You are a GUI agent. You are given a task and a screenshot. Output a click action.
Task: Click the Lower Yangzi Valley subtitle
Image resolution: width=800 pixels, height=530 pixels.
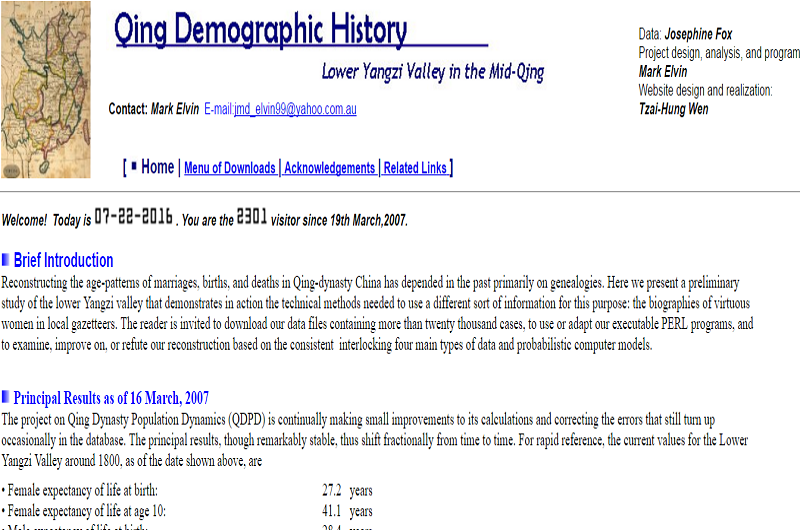click(x=433, y=72)
